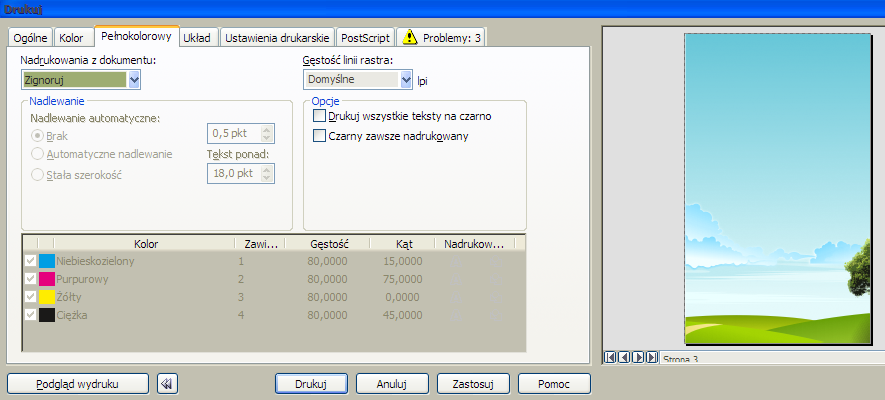Check 'Czarny zawsze nadrukowany' option
Viewport: 885px width, 400px height.
pyautogui.click(x=320, y=136)
